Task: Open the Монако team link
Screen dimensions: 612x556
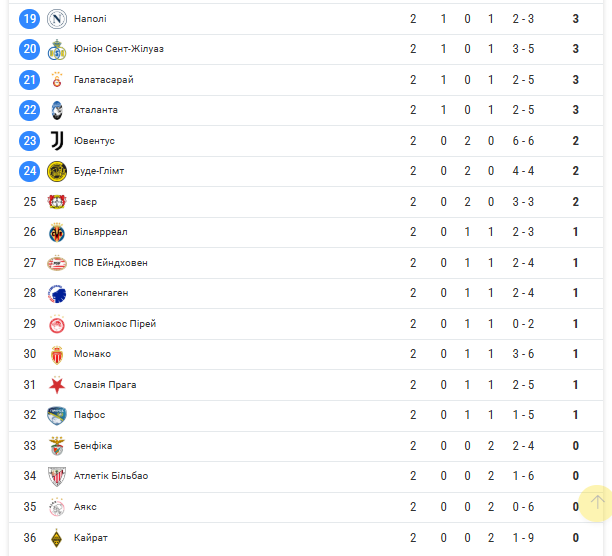Action: coord(92,354)
